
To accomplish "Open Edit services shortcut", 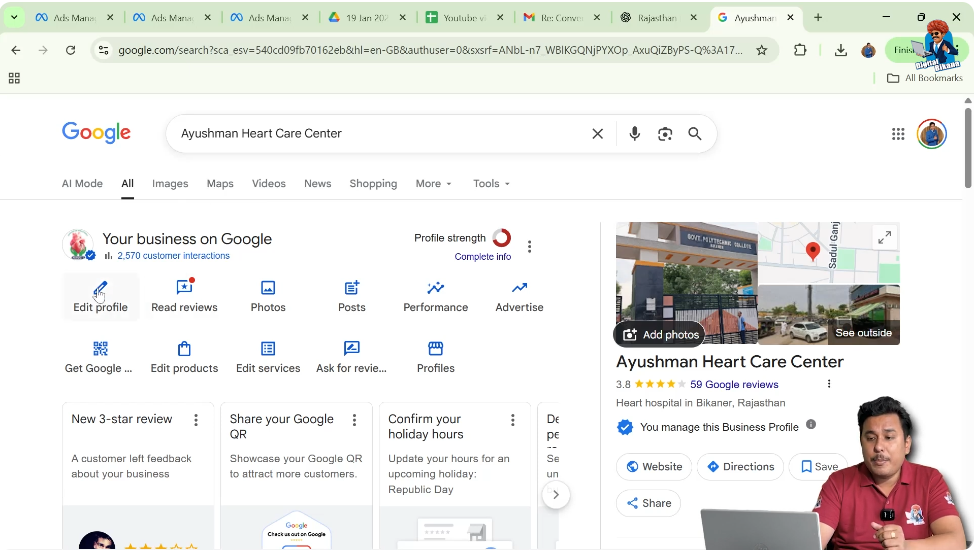I will pyautogui.click(x=268, y=357).
